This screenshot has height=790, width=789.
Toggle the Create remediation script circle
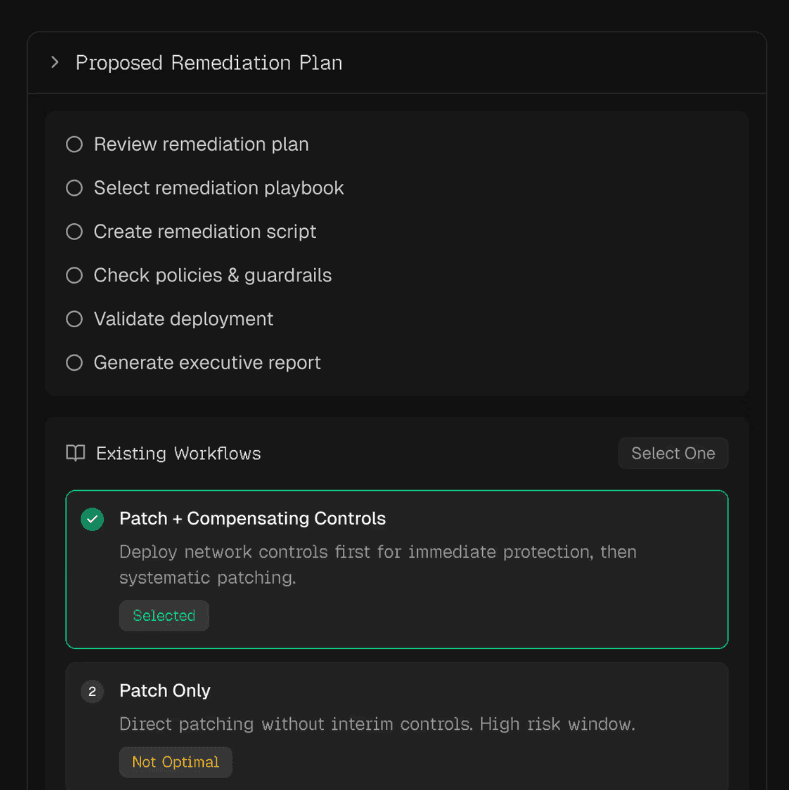click(74, 231)
